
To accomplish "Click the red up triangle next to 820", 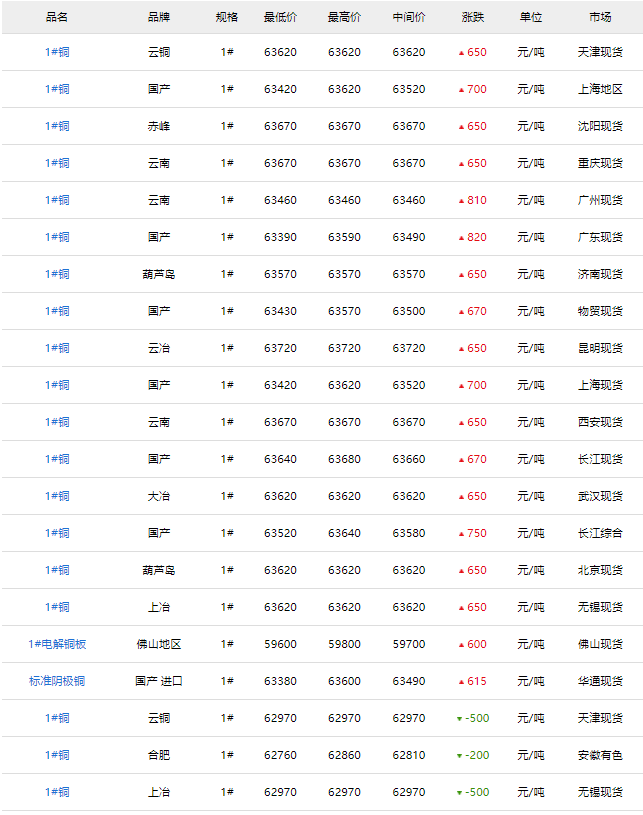I will point(461,237).
